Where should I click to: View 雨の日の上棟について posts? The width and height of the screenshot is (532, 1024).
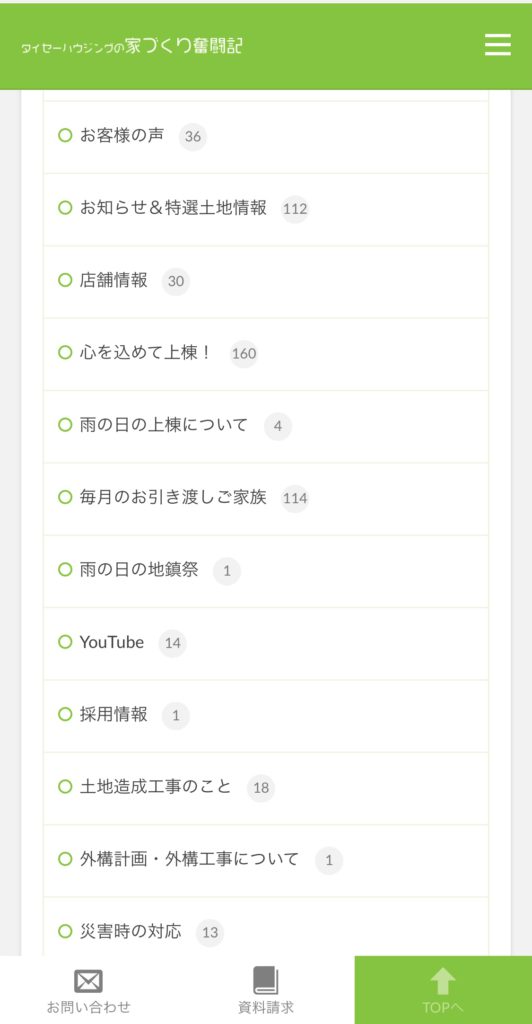[164, 425]
